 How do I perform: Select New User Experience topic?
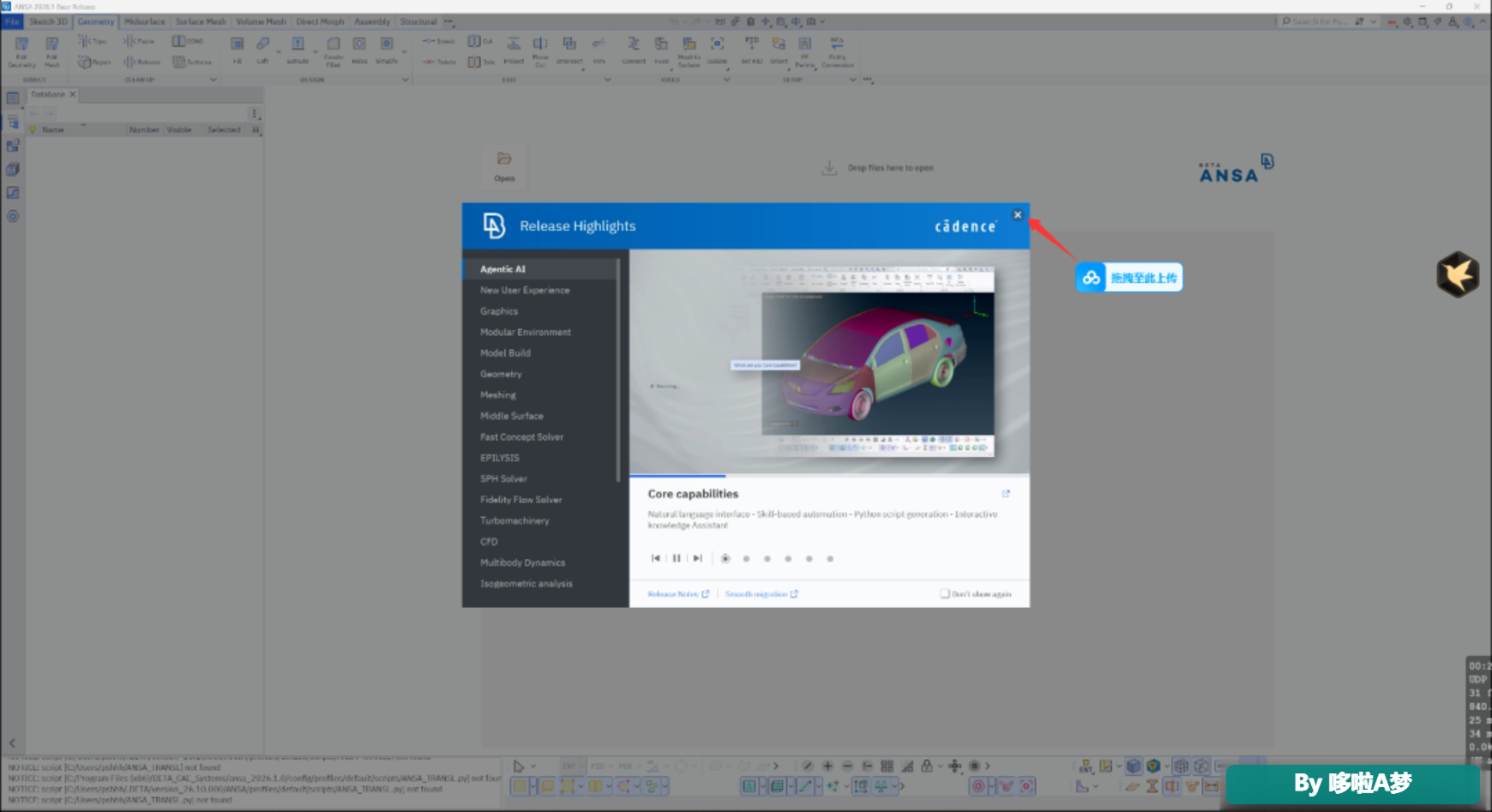point(525,291)
